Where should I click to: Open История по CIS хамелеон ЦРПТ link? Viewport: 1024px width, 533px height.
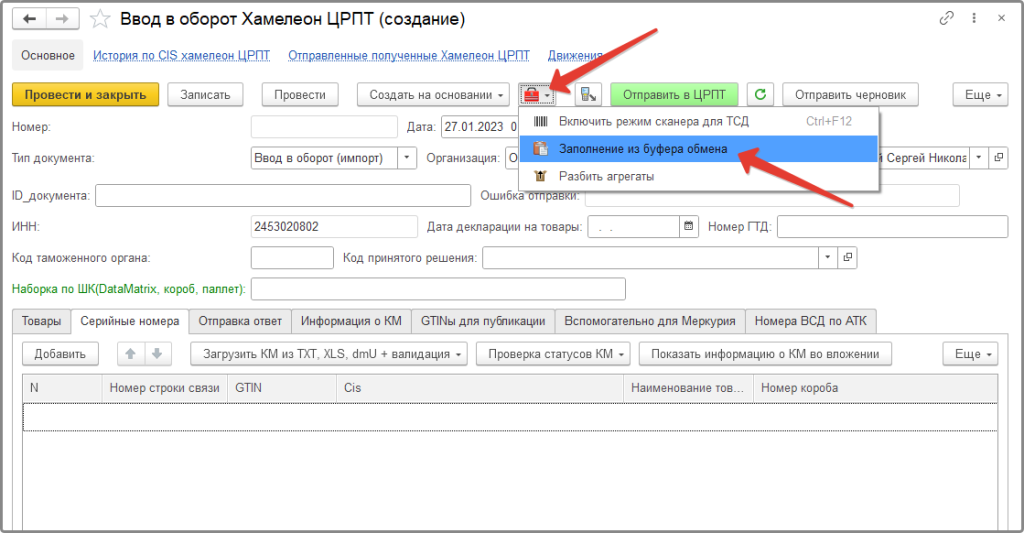point(182,56)
